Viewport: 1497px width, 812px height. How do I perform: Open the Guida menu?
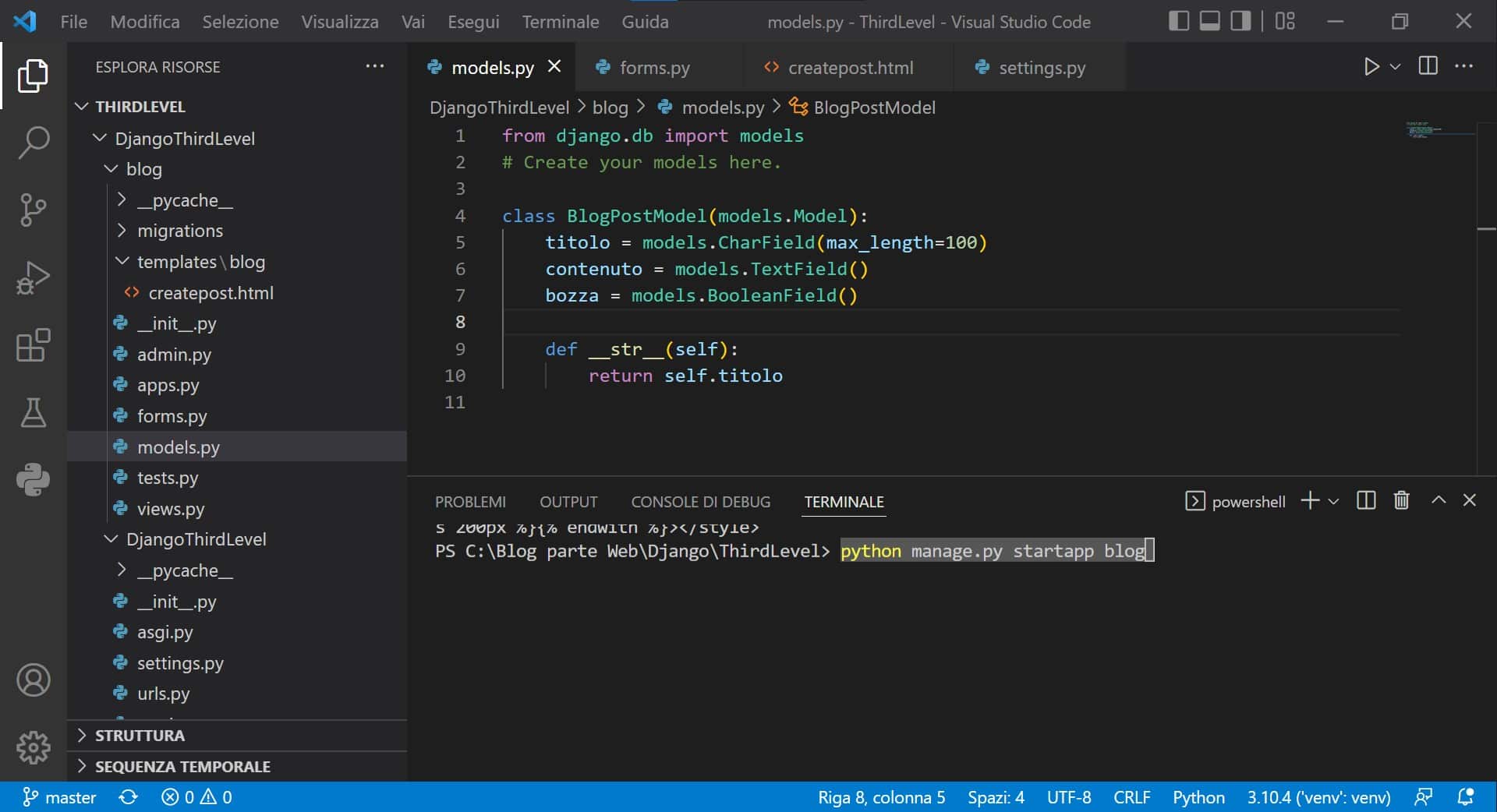pos(645,22)
